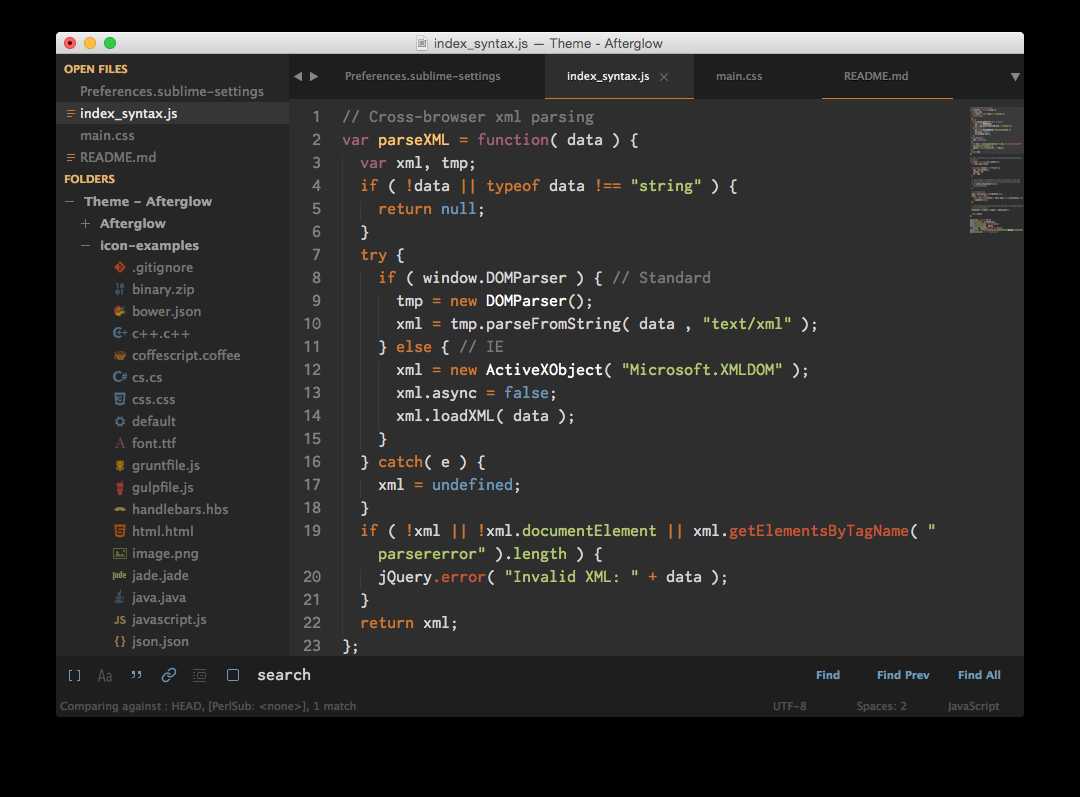Click the font icon beside font.ttf
The height and width of the screenshot is (797, 1080).
coord(120,443)
